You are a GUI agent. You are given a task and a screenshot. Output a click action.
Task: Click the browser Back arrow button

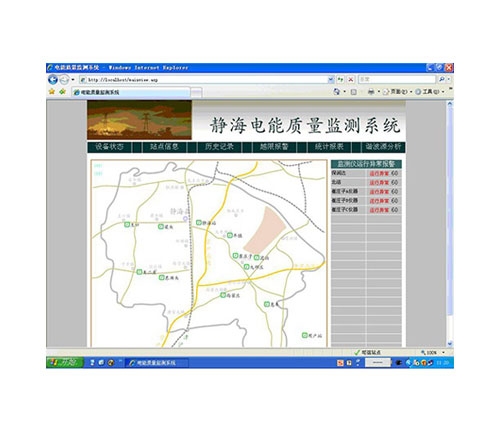(x=53, y=79)
